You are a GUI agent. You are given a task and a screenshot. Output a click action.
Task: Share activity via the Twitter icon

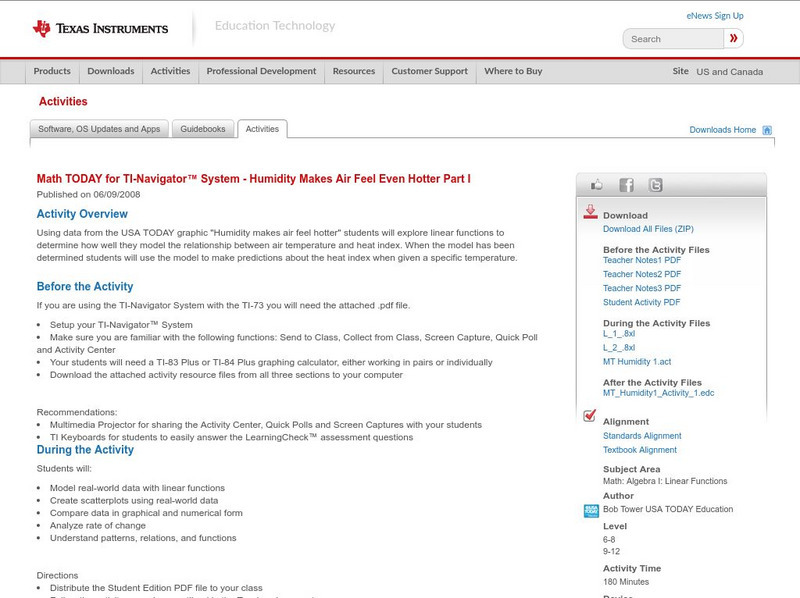point(656,185)
